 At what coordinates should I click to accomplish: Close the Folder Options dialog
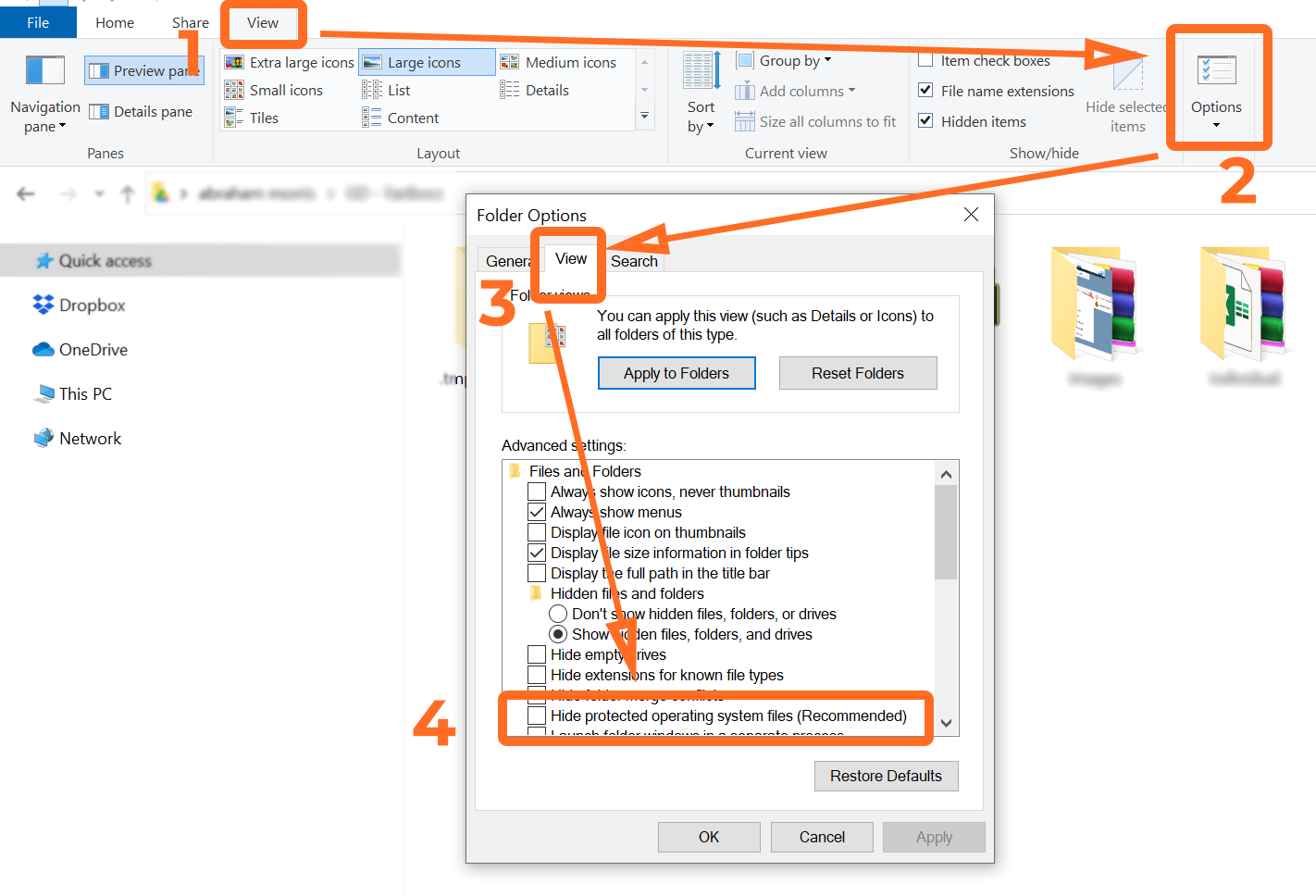pyautogui.click(x=971, y=215)
